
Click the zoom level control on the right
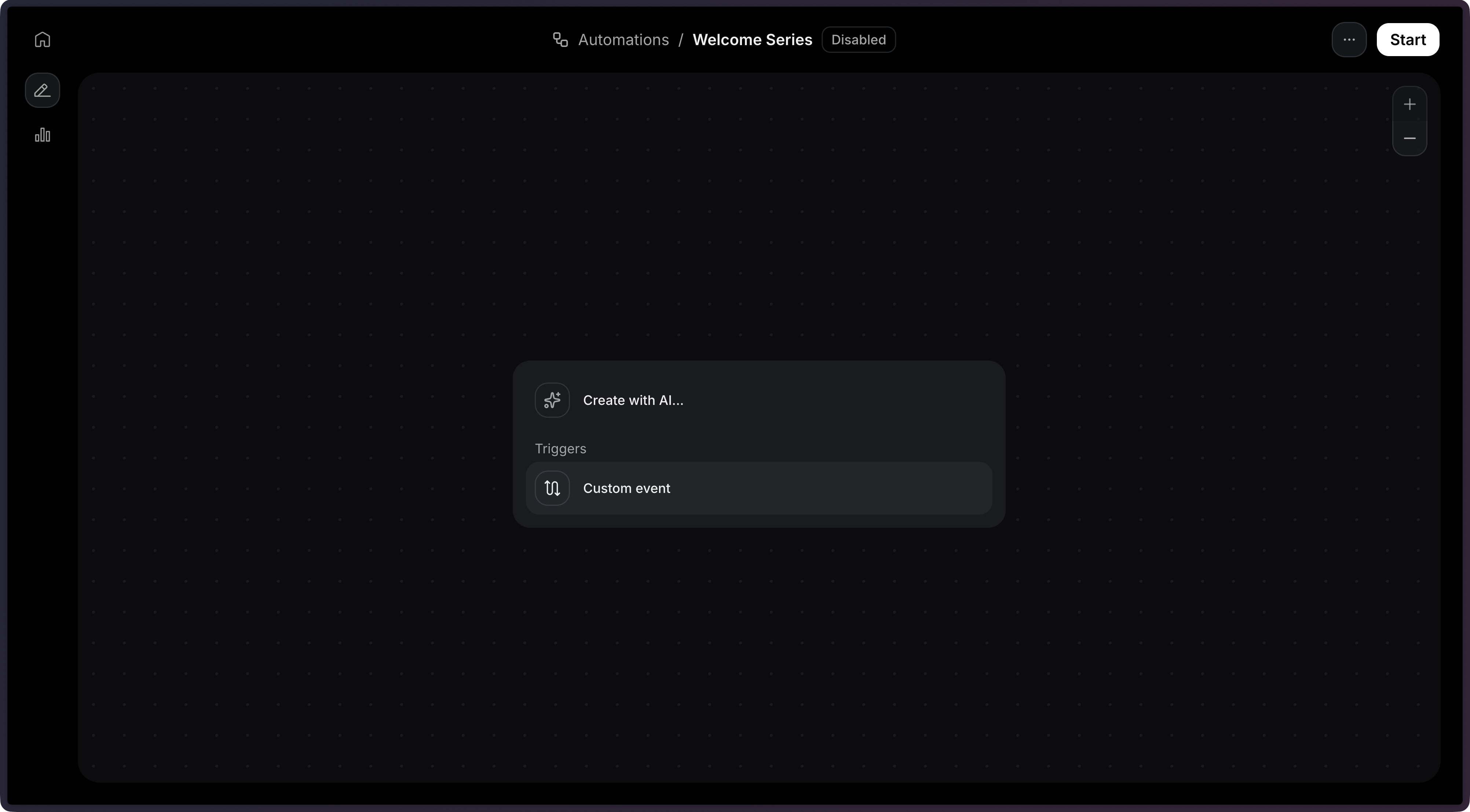(x=1409, y=121)
